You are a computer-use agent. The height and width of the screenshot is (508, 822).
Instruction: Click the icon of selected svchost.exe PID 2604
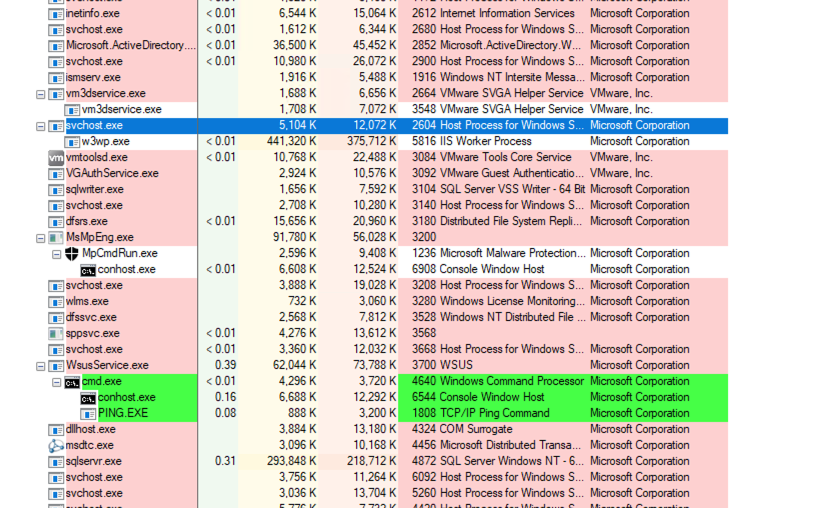56,126
